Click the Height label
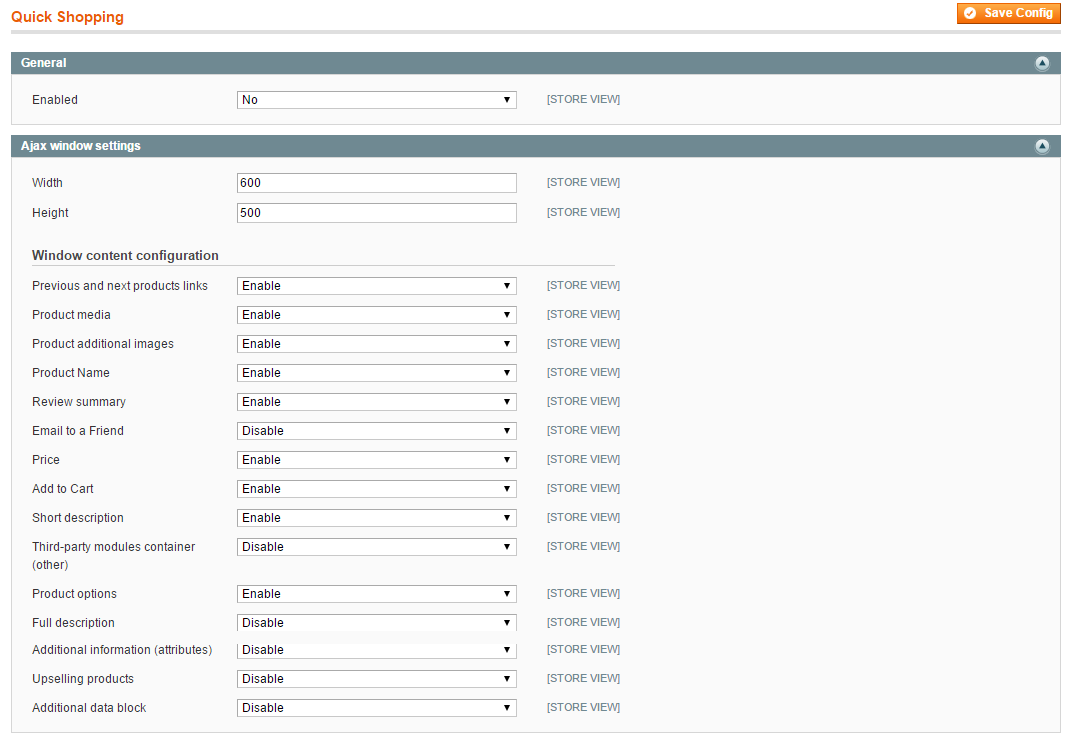The height and width of the screenshot is (744, 1074). pos(50,213)
